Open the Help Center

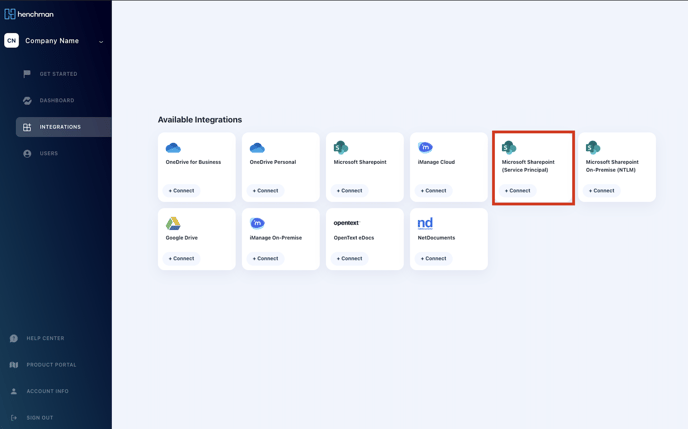tap(45, 339)
